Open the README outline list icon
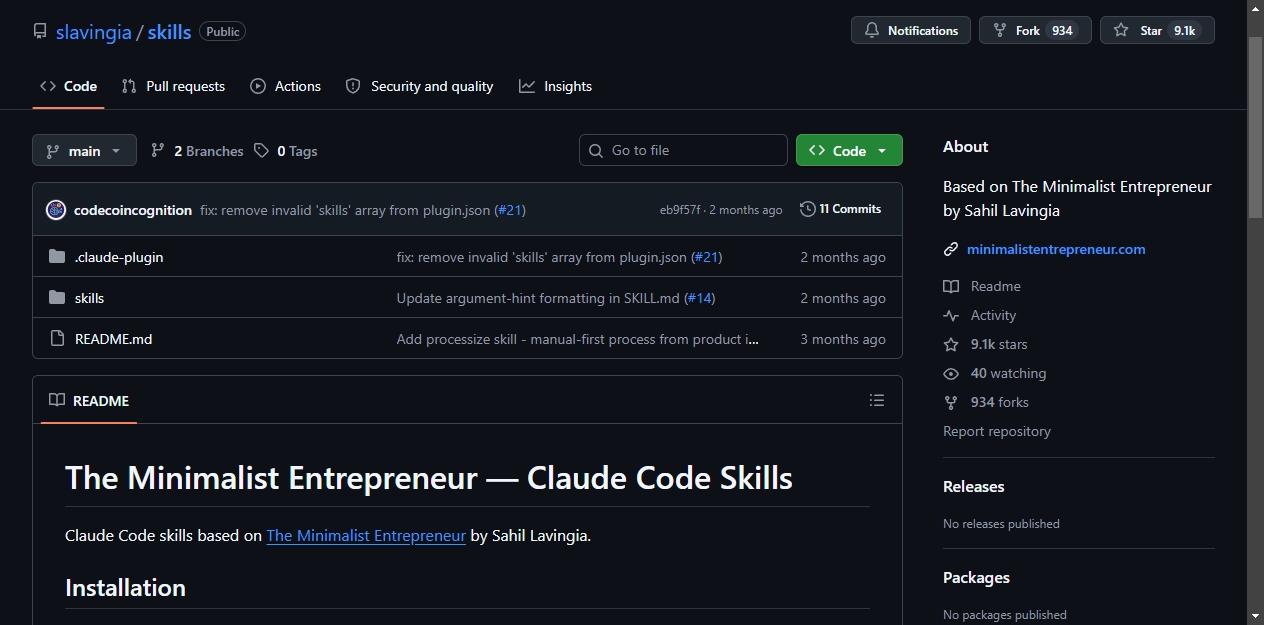Image resolution: width=1264 pixels, height=625 pixels. coord(877,400)
